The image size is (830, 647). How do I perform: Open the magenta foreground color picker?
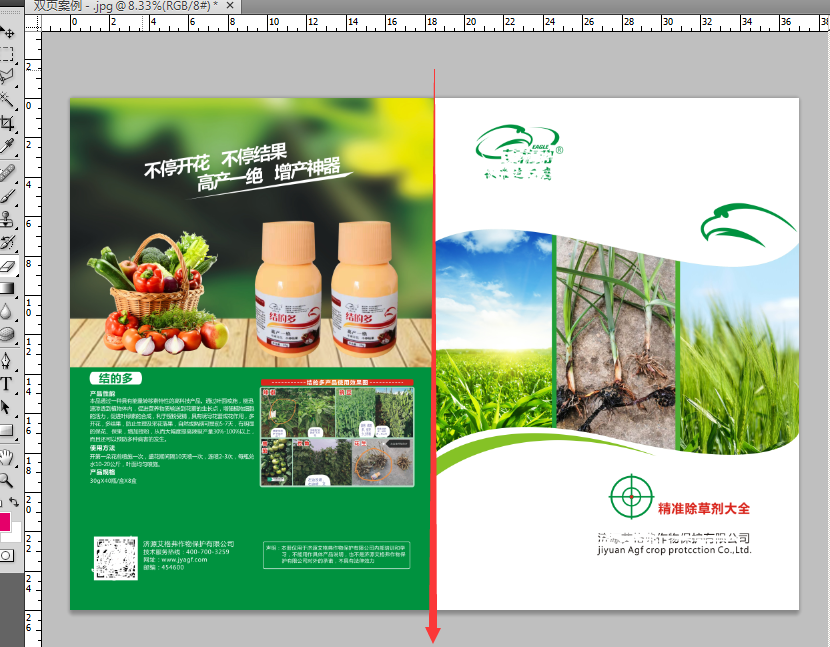(4, 522)
